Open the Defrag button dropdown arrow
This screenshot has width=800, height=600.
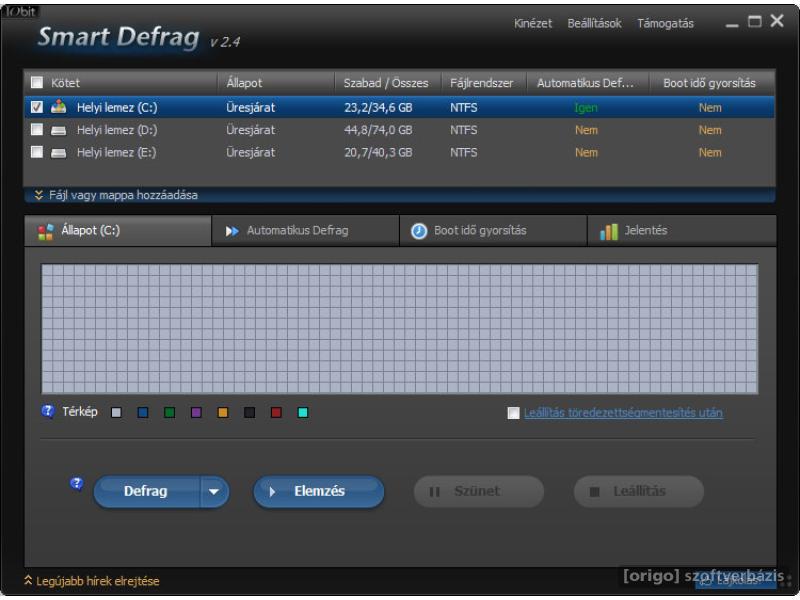[x=214, y=492]
